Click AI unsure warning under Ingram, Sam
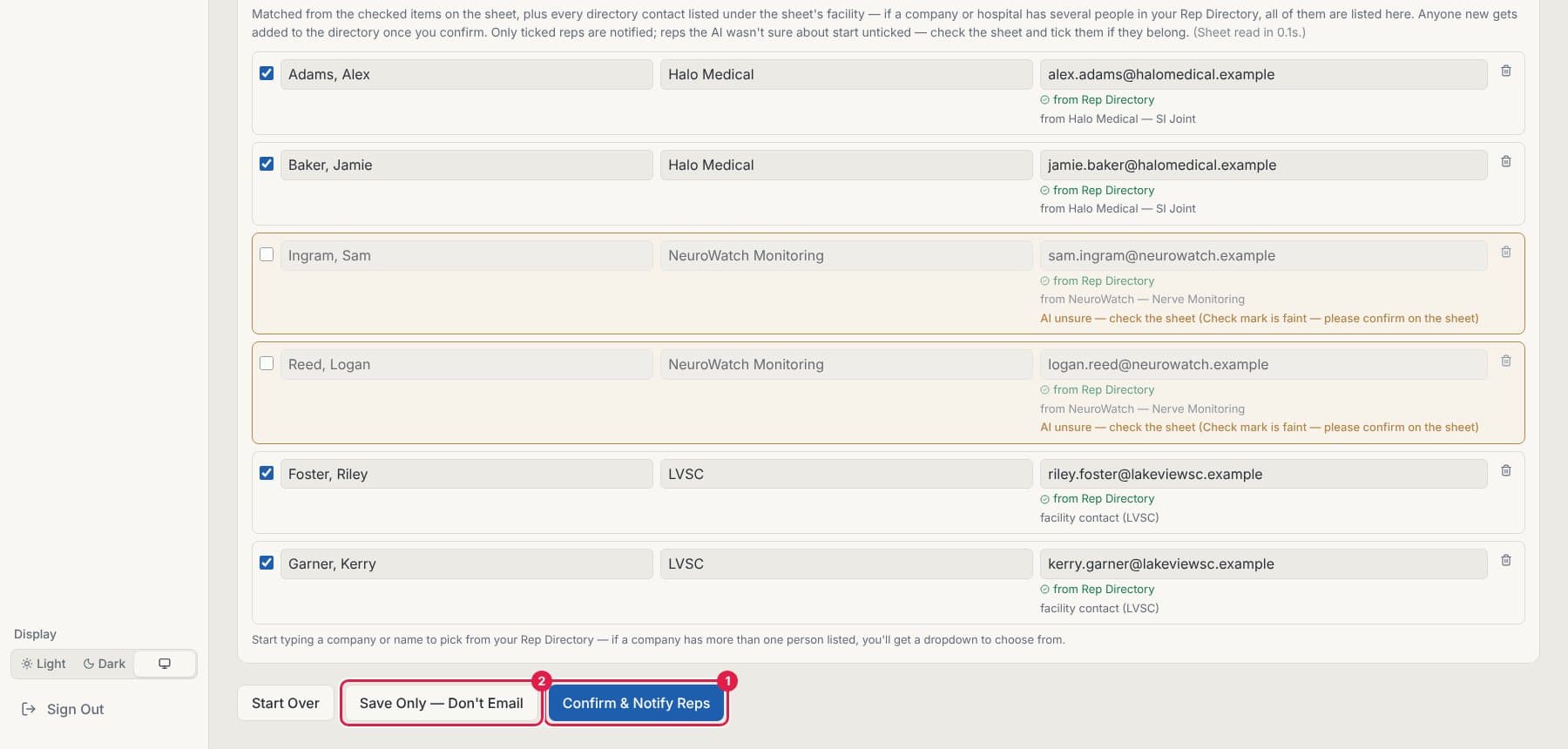The height and width of the screenshot is (749, 1568). pyautogui.click(x=1259, y=318)
